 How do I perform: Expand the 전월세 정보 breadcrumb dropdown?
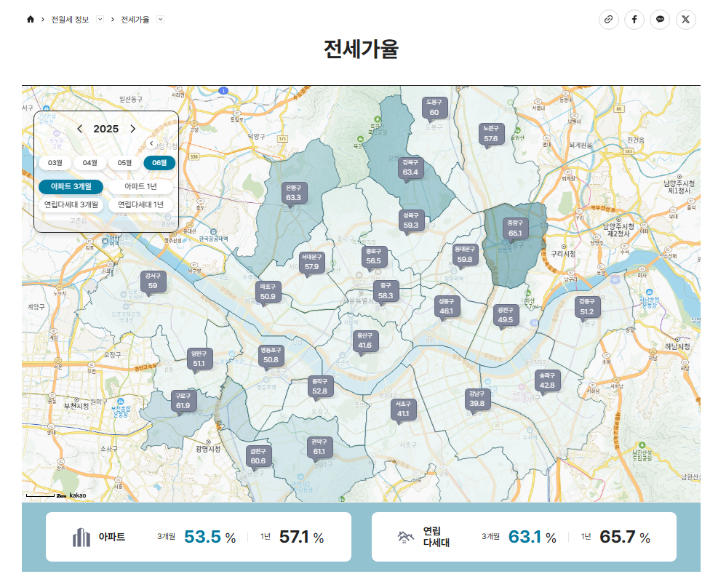[x=100, y=19]
